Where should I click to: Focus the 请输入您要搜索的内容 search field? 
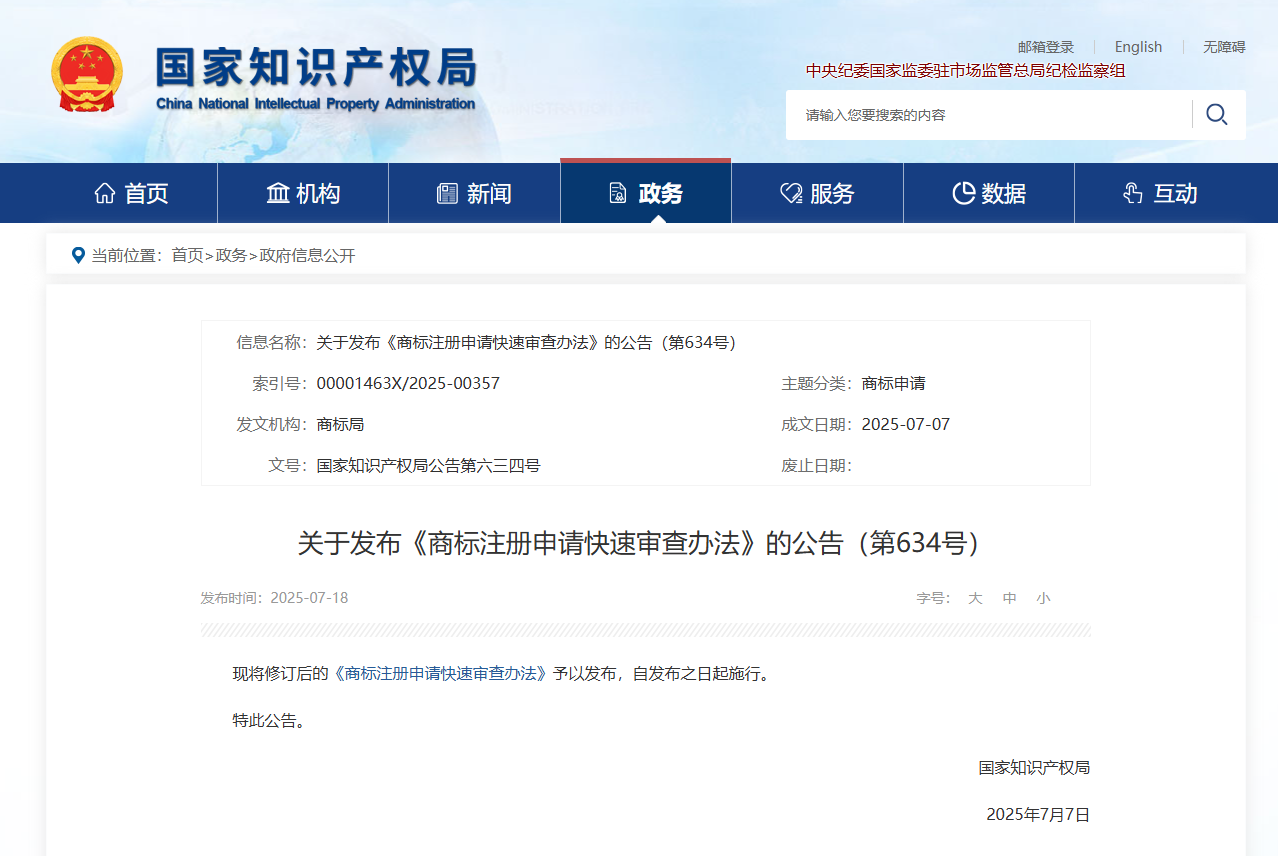click(x=990, y=115)
